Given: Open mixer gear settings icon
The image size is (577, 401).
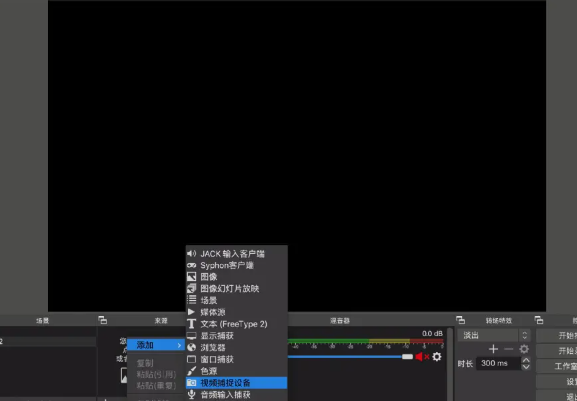Looking at the screenshot, I should click(437, 356).
